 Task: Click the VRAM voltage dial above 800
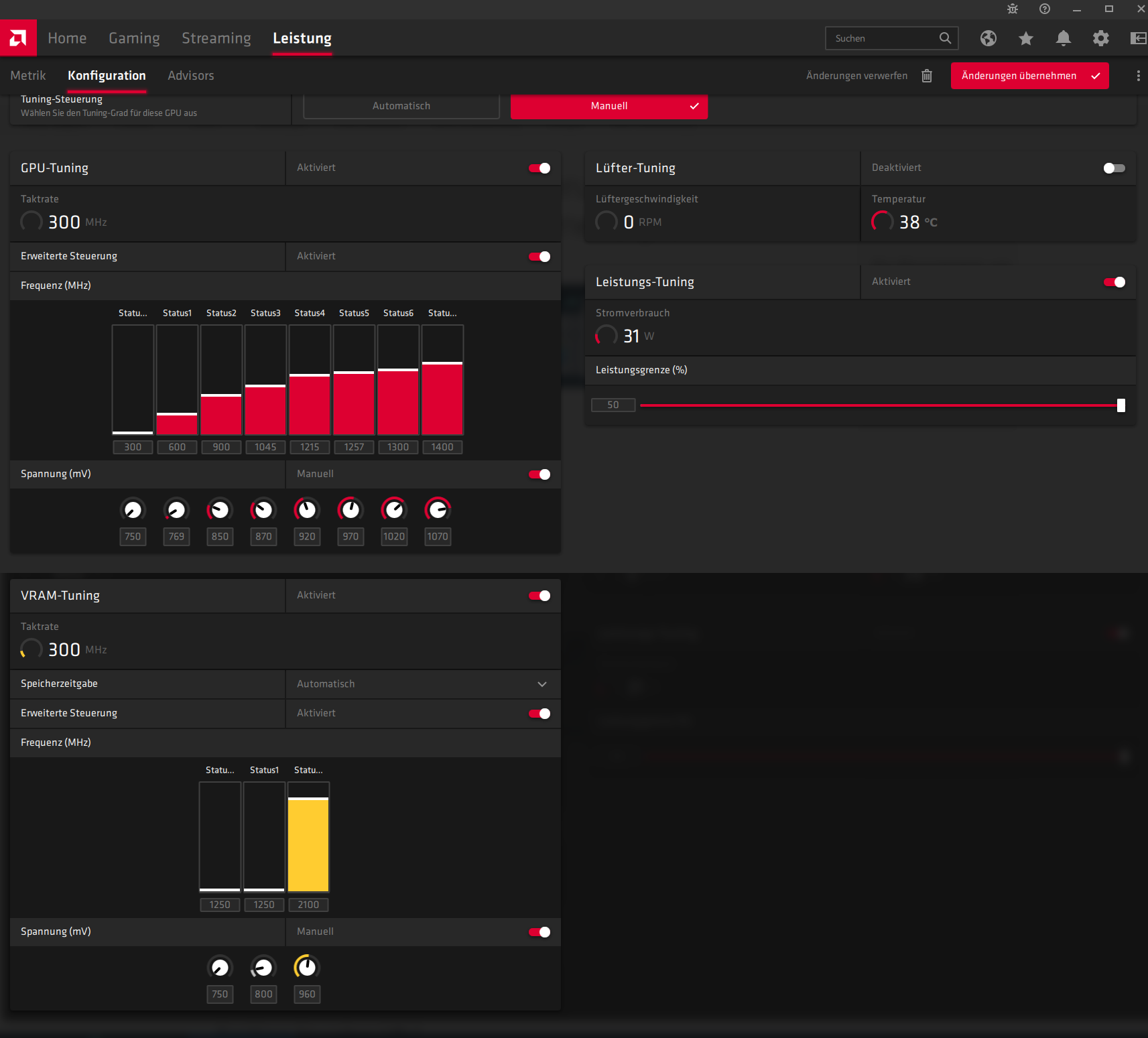263,968
